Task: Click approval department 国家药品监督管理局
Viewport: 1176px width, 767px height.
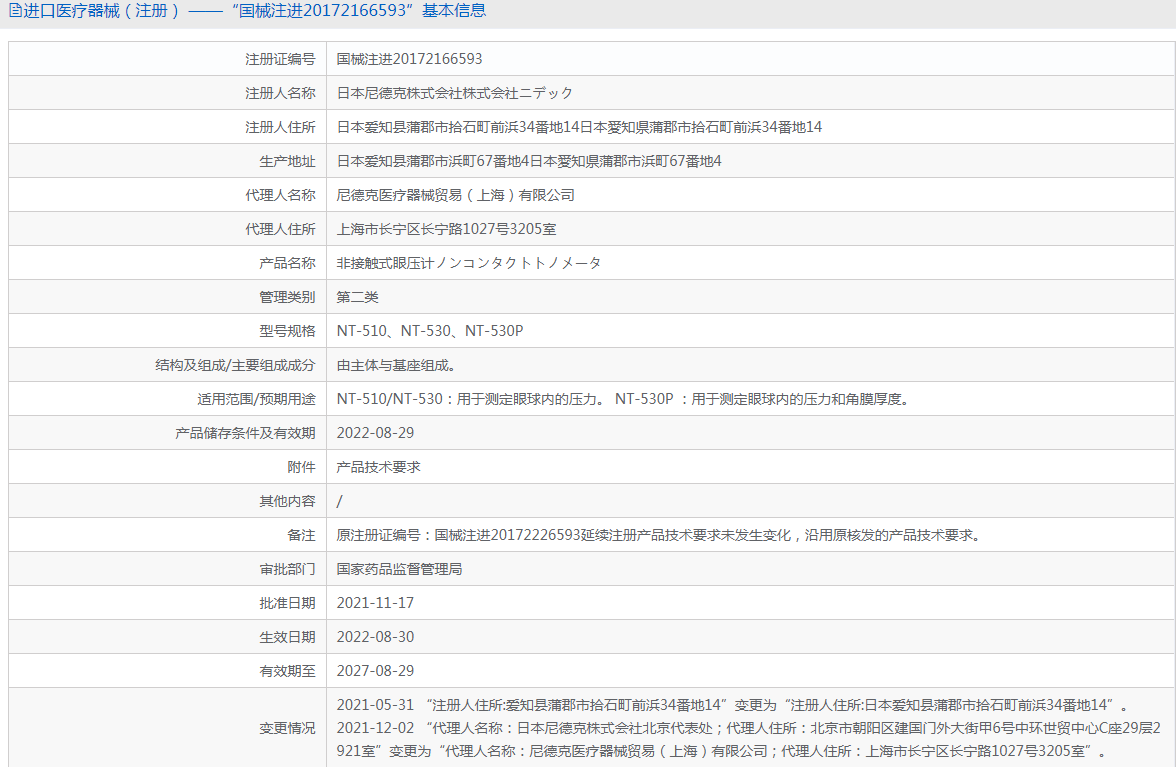Action: point(400,569)
